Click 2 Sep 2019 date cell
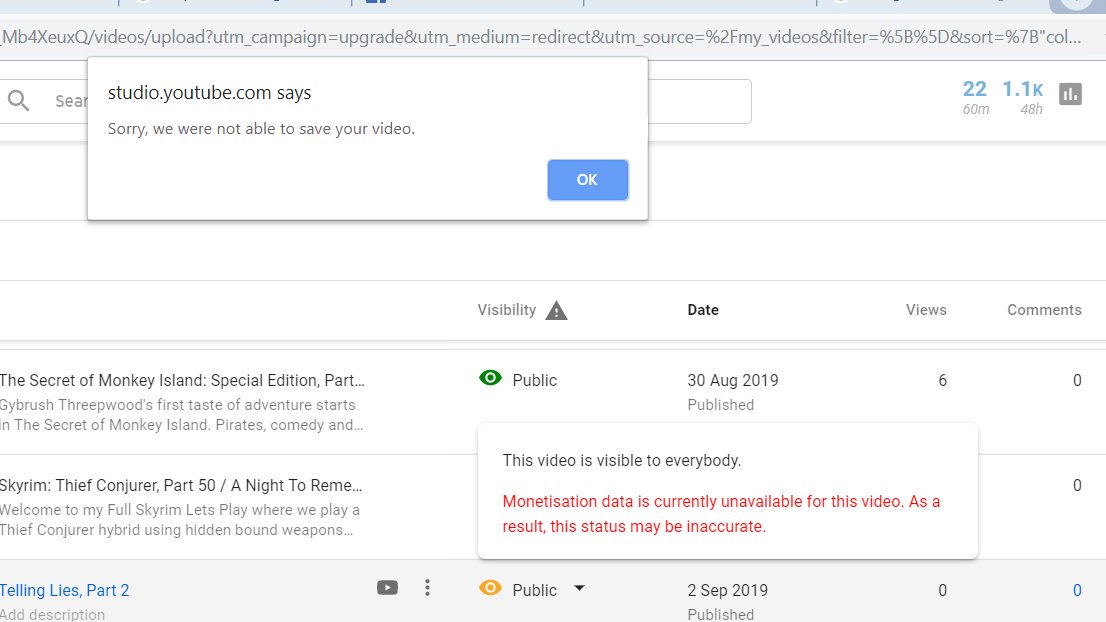Viewport: 1106px width, 622px height. 728,590
